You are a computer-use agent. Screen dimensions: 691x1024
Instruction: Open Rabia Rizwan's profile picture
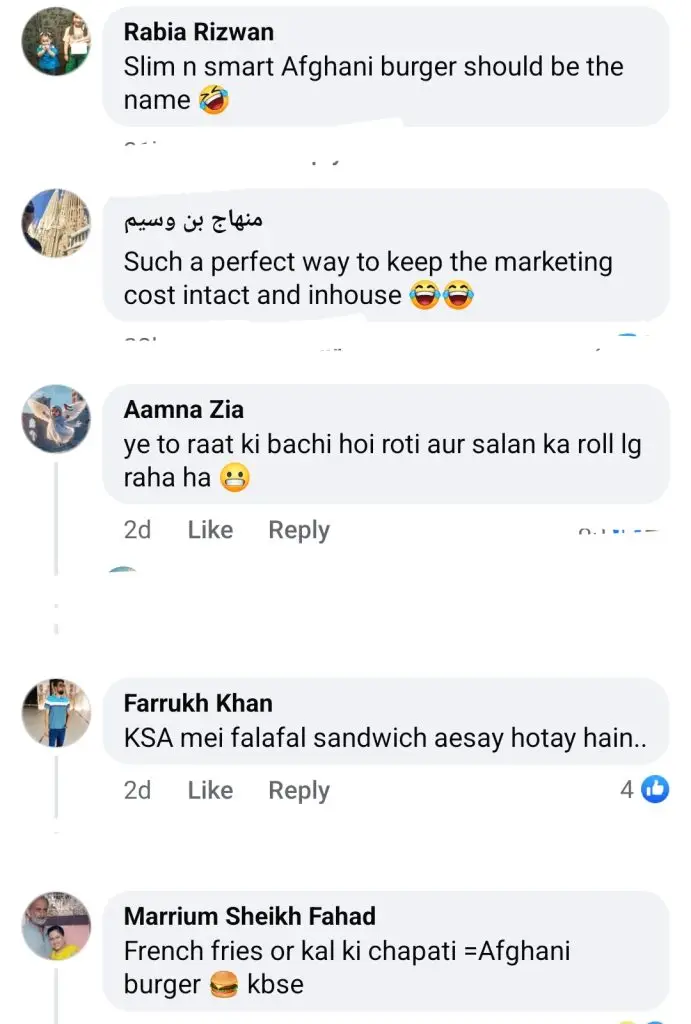(56, 41)
